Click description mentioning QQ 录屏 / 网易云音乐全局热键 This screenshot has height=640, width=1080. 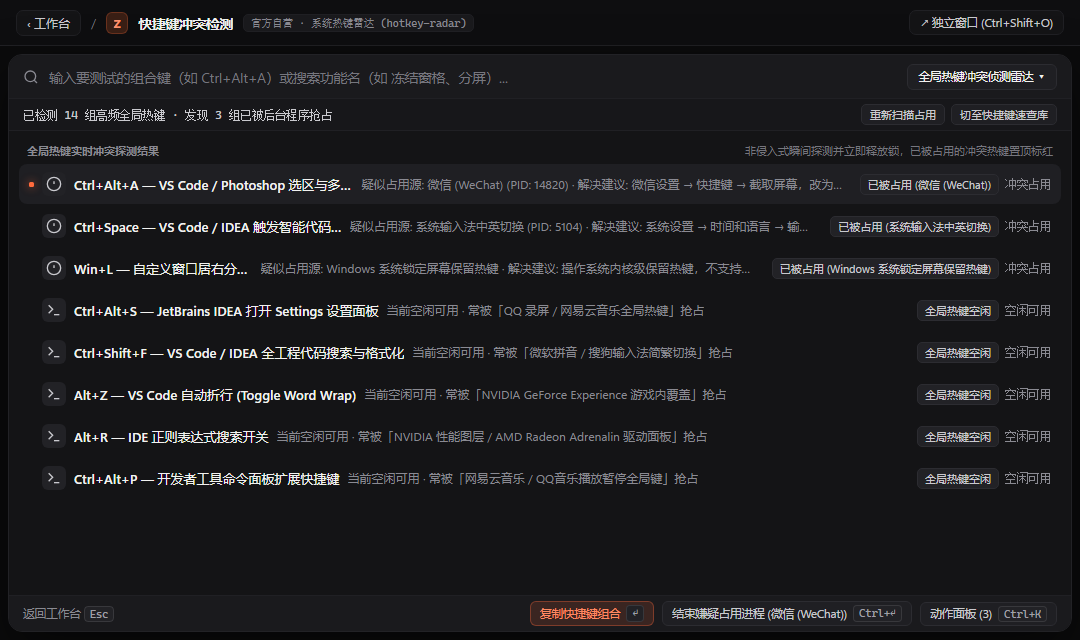[545, 311]
